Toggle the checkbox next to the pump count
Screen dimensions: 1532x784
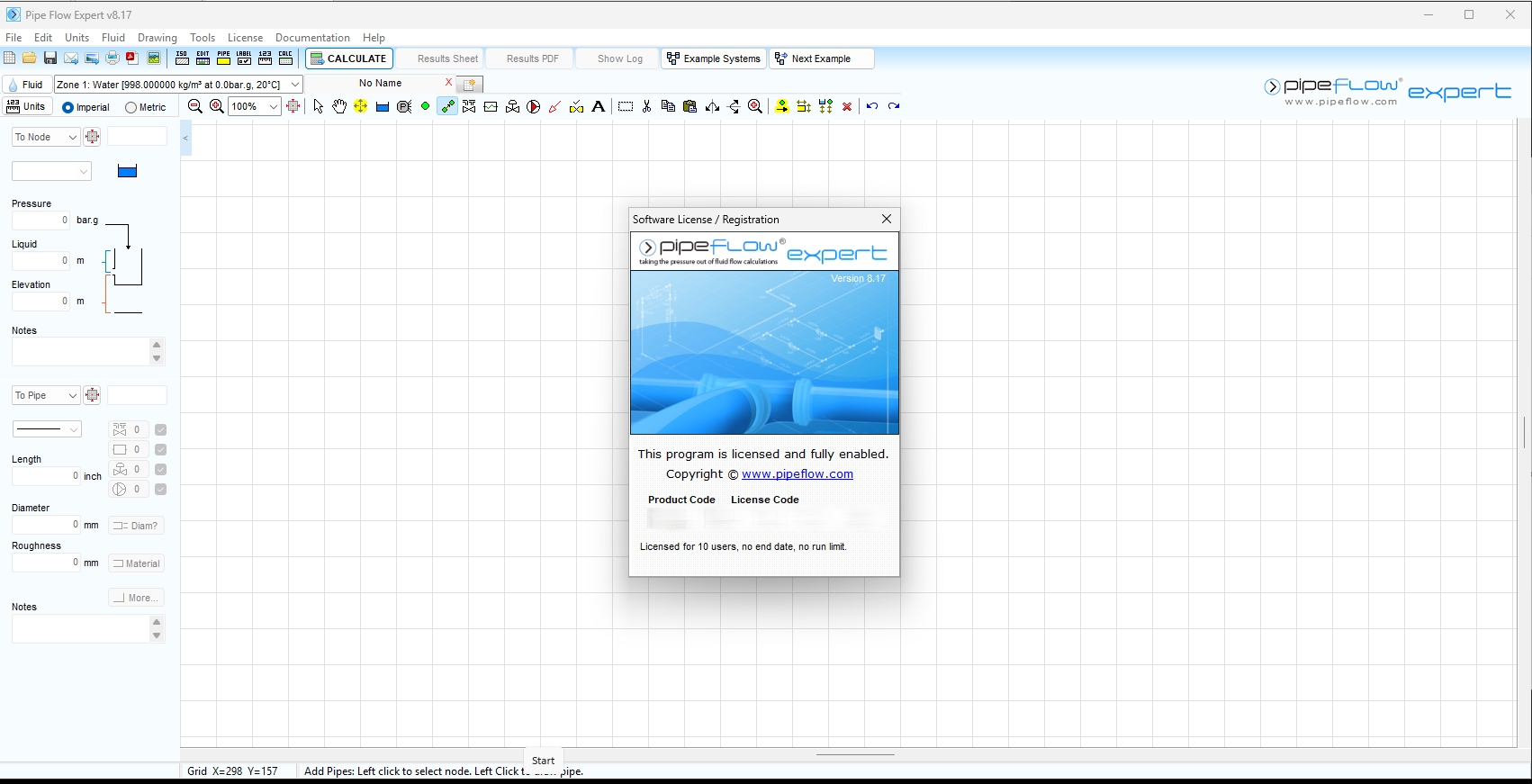[x=161, y=489]
